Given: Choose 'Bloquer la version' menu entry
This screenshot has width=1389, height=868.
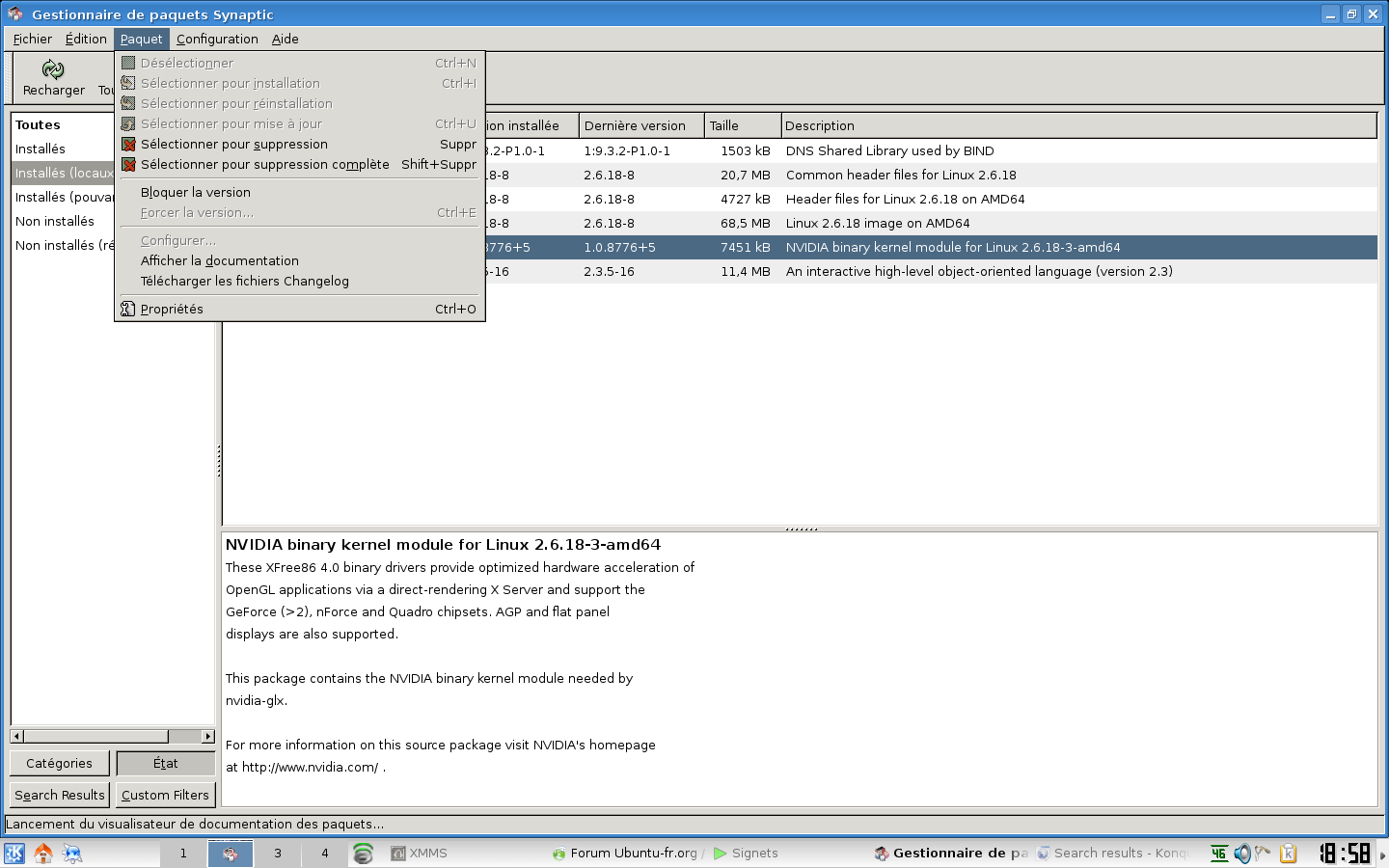Looking at the screenshot, I should [299, 192].
